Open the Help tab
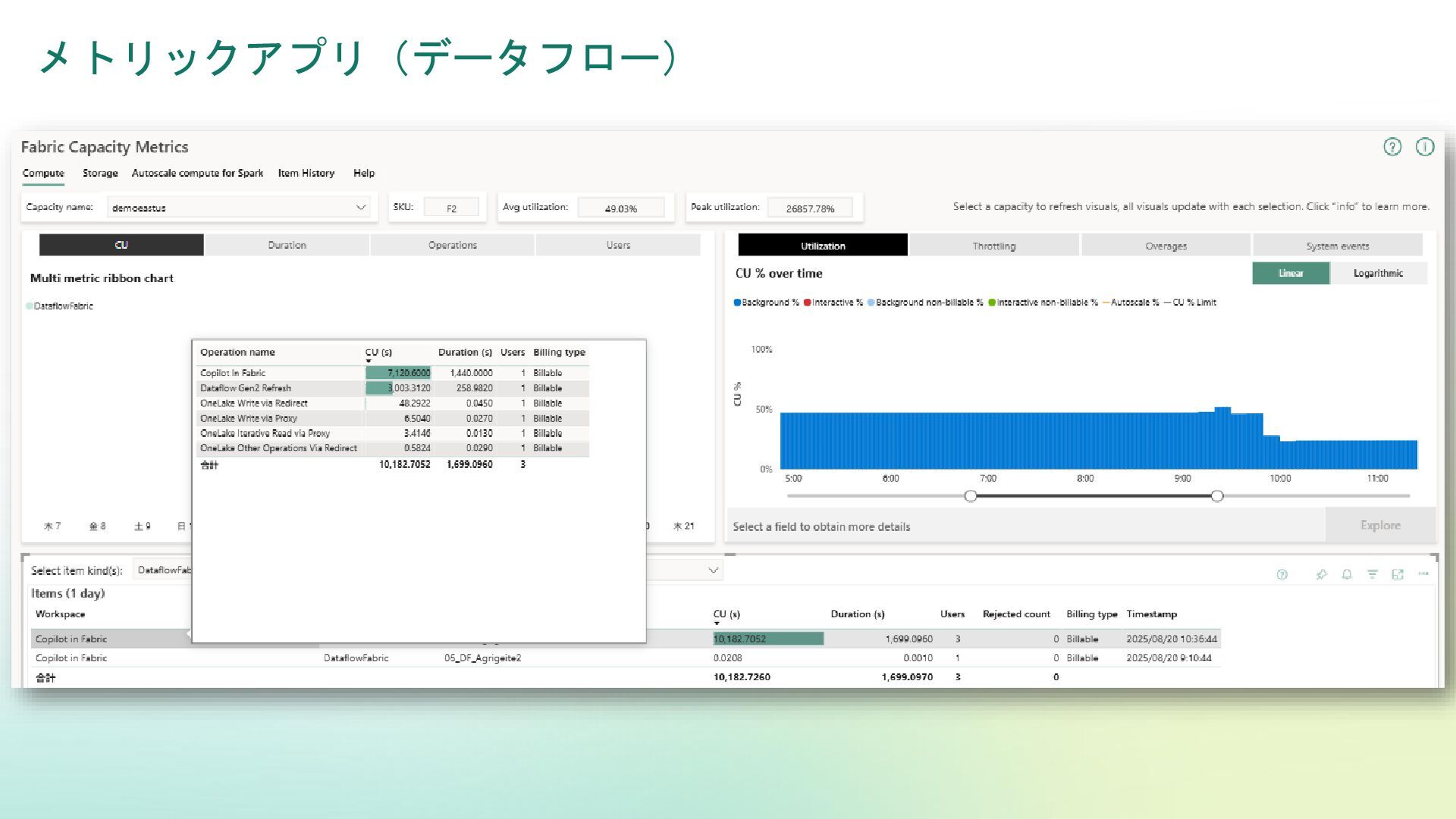 [x=364, y=174]
